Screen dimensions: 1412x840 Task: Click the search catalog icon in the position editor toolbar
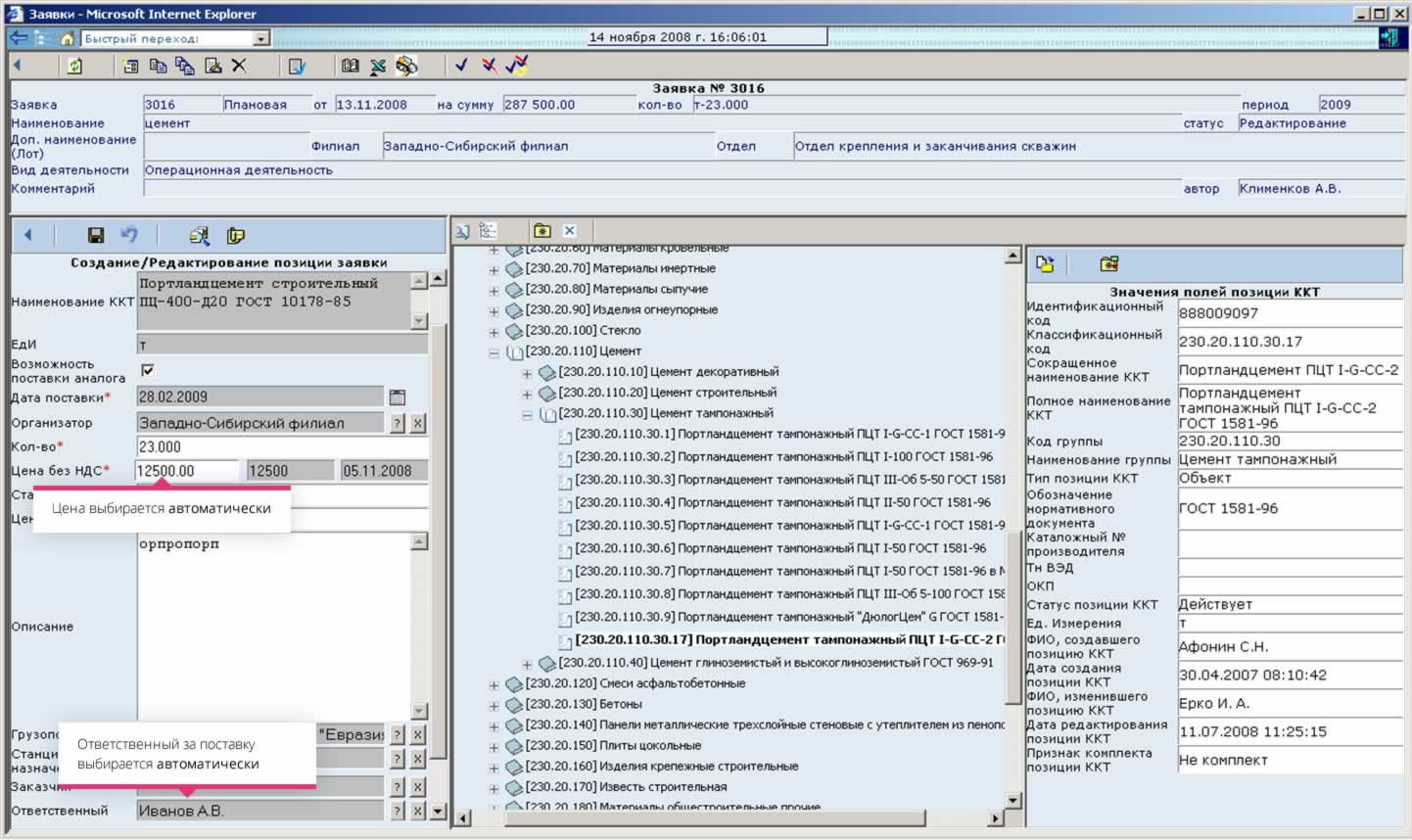point(199,235)
